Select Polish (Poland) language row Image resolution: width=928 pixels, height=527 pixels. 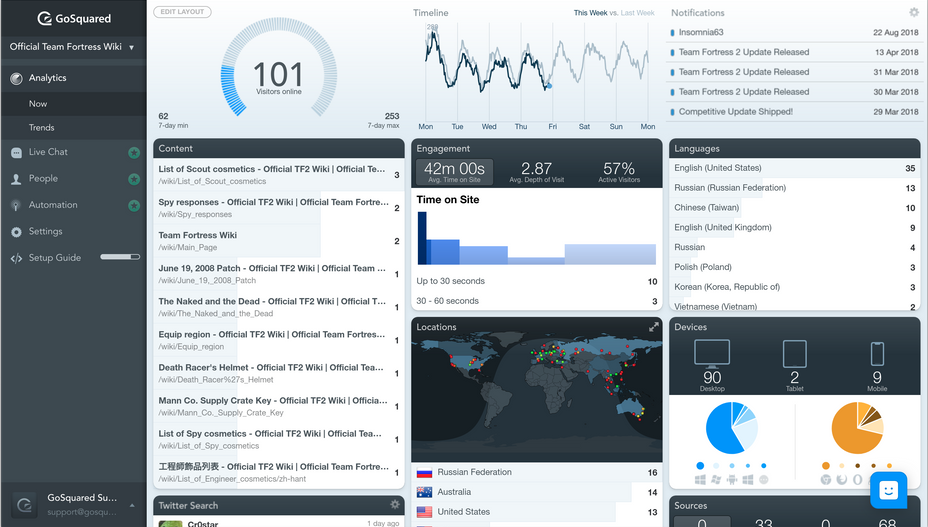click(794, 267)
